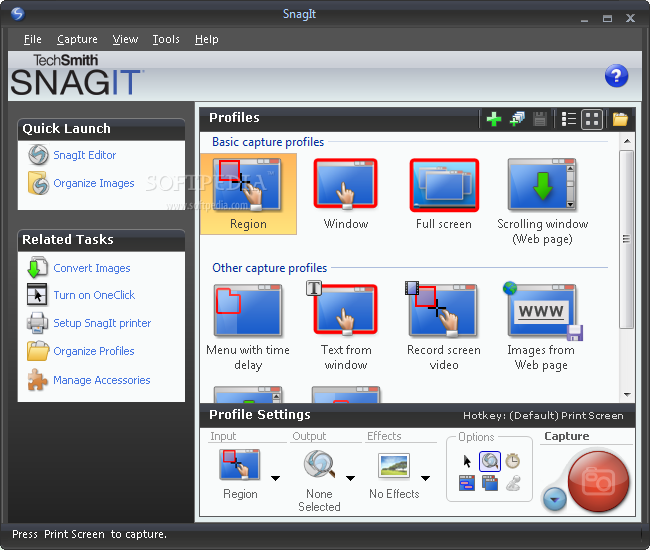Image resolution: width=650 pixels, height=550 pixels.
Task: Click the profile wizard icon in Profiles toolbar
Action: 517,119
